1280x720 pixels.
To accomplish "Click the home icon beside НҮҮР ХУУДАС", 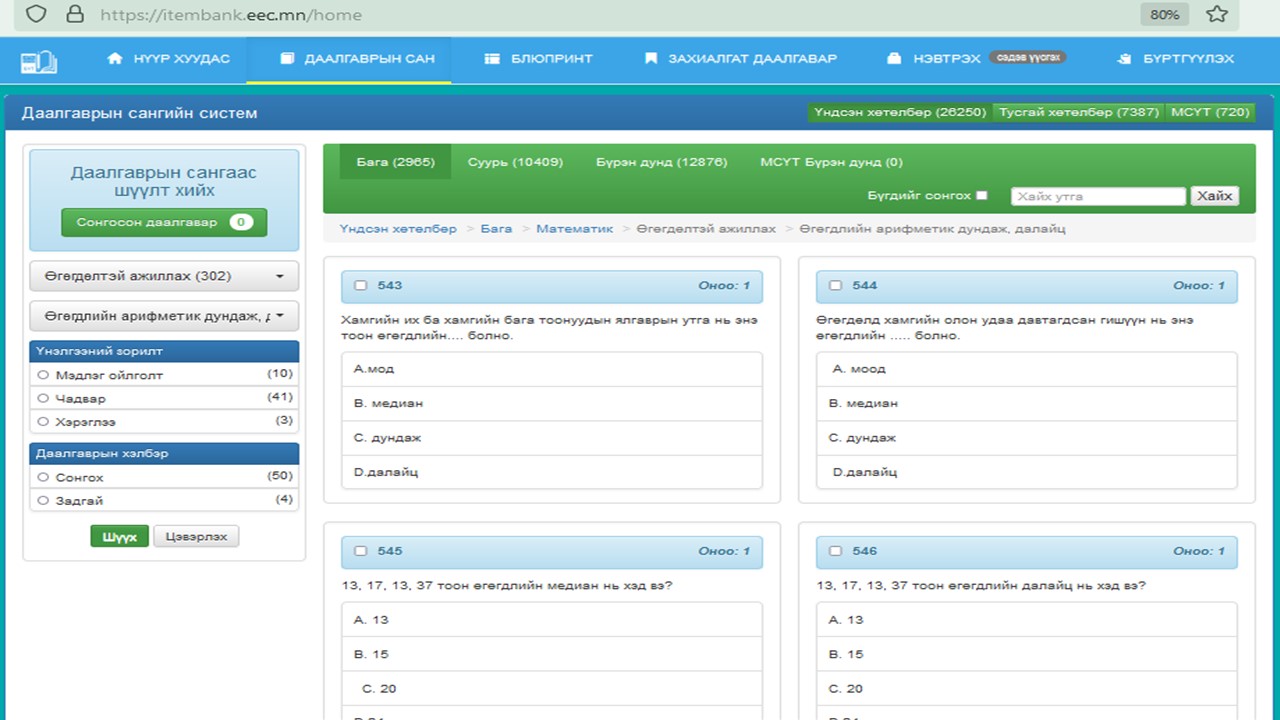I will (115, 59).
